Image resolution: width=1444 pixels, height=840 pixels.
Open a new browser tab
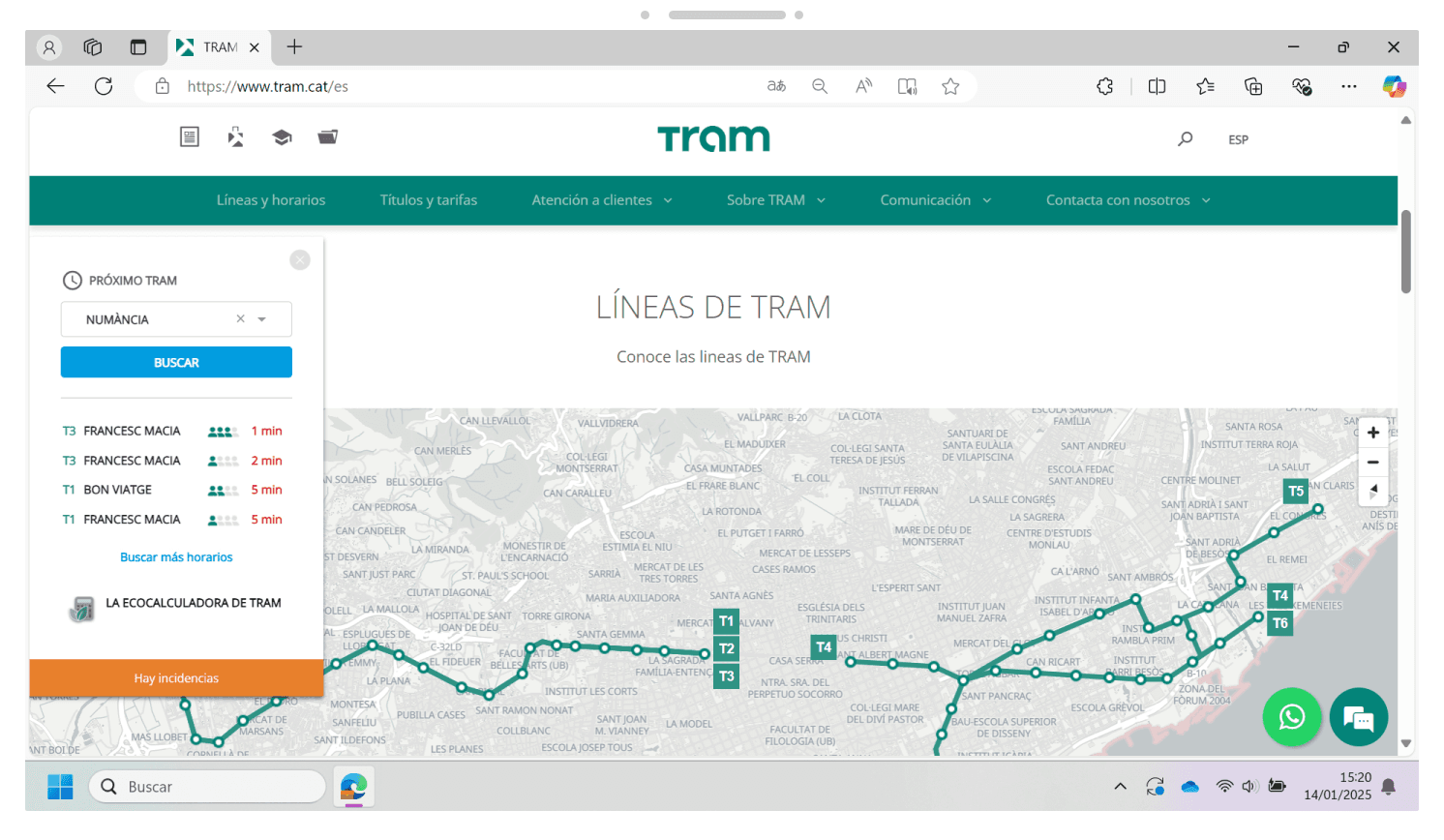[294, 46]
